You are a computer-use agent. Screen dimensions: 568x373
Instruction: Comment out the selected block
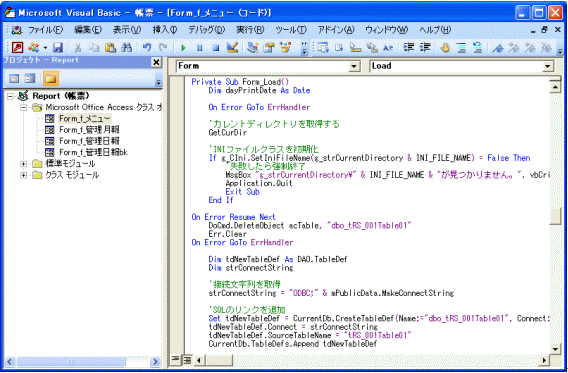[461, 47]
